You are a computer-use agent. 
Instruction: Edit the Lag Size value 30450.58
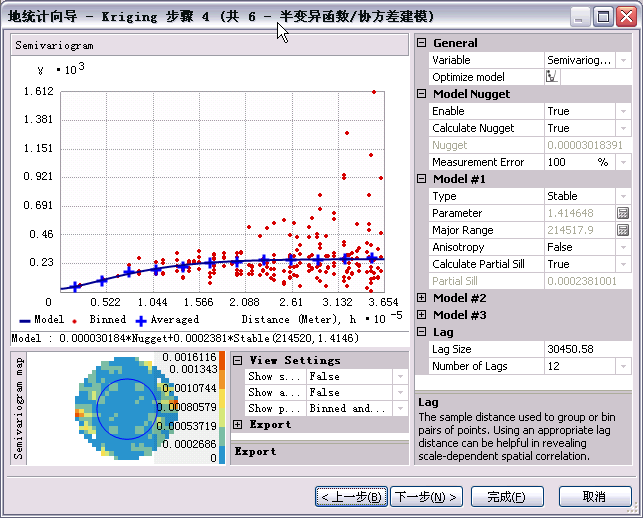coord(588,349)
